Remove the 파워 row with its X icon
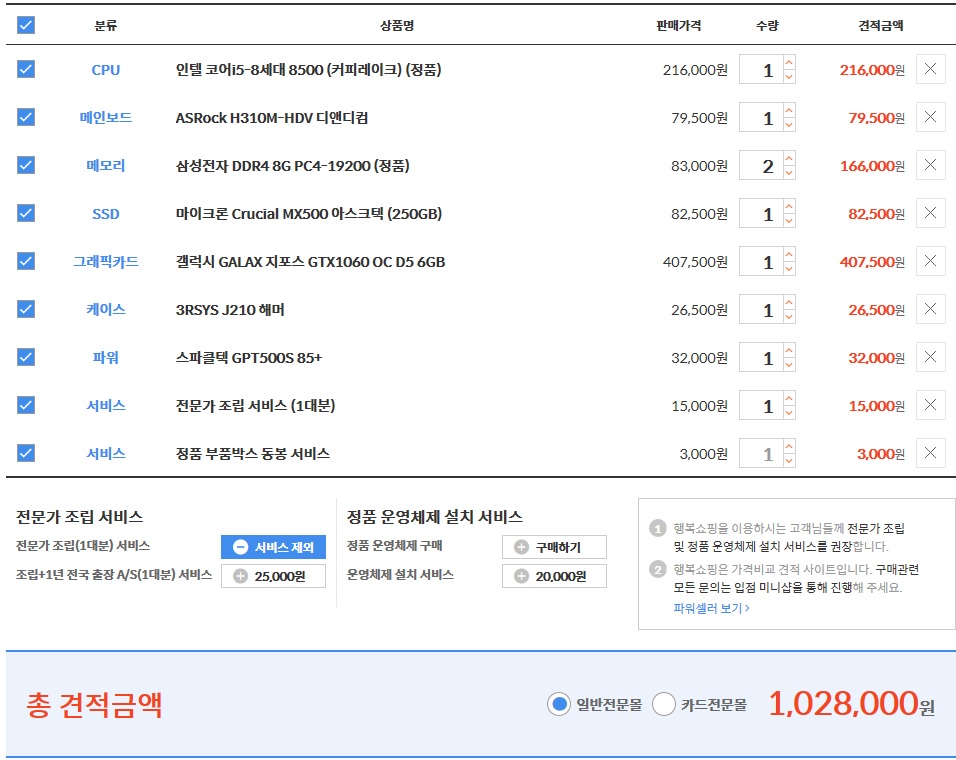The height and width of the screenshot is (760, 956). pos(930,357)
